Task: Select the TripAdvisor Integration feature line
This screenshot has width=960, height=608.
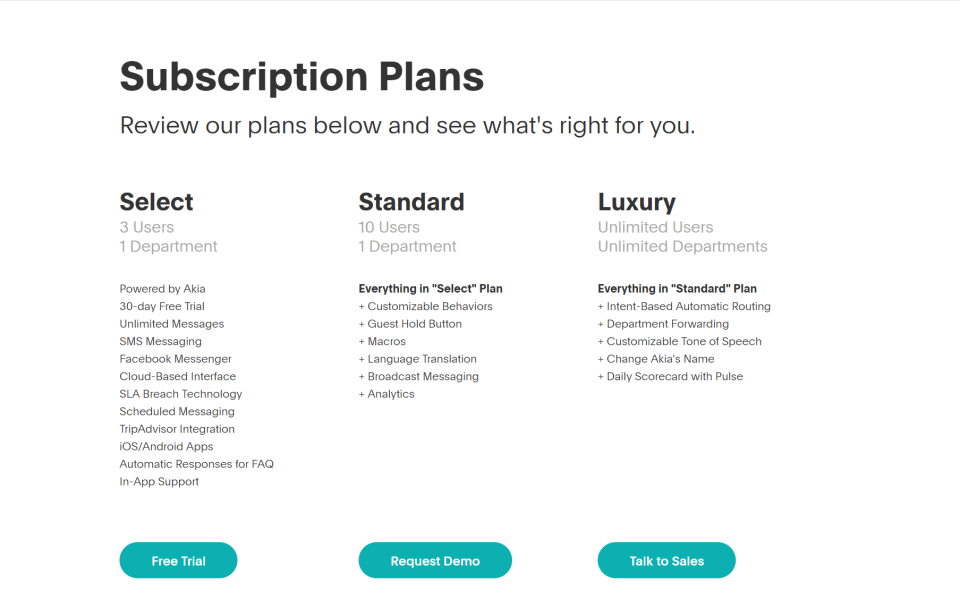Action: click(177, 429)
